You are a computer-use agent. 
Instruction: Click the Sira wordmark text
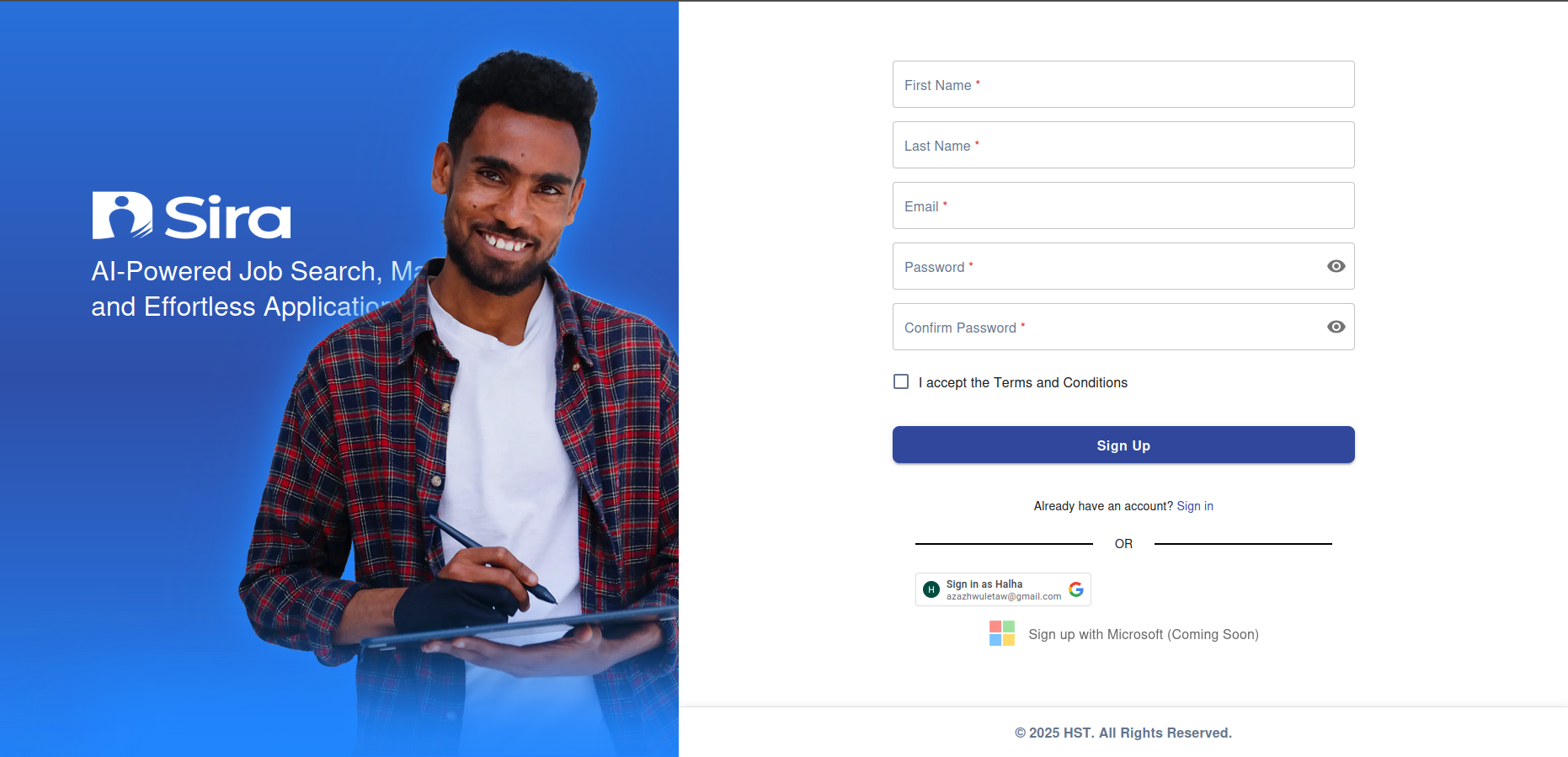[228, 217]
